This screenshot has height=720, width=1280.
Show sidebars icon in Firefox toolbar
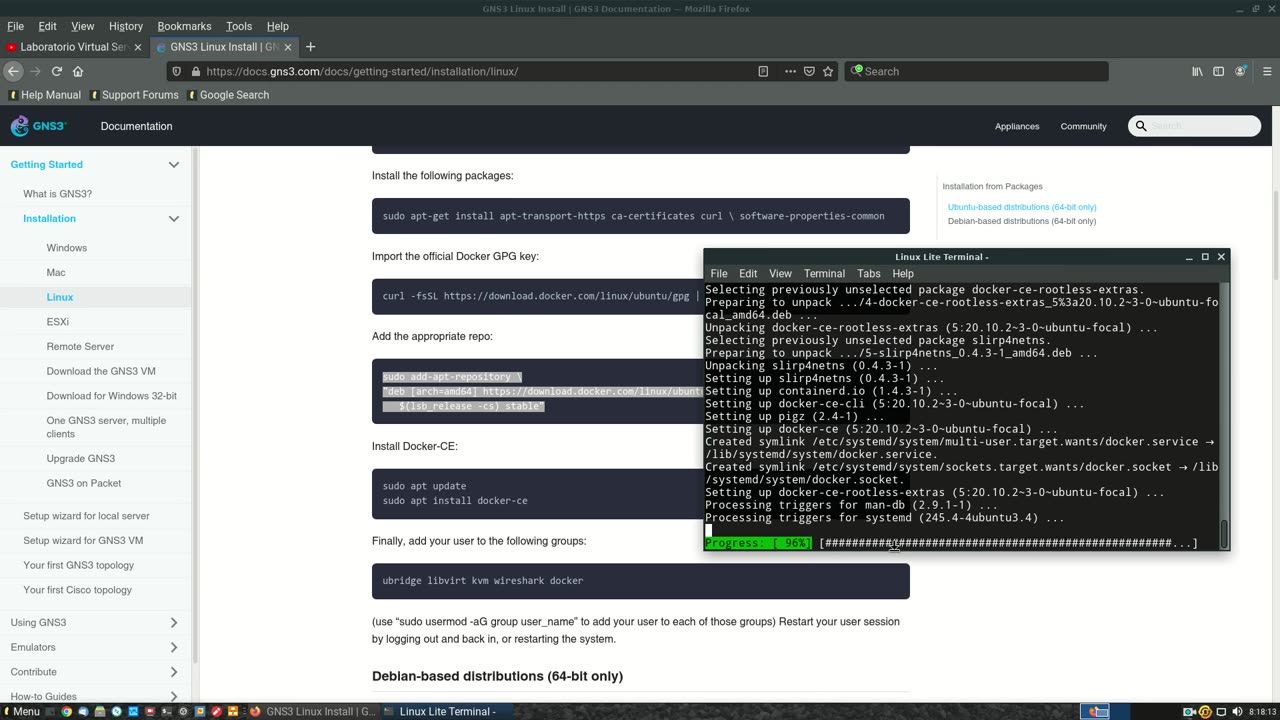click(x=1218, y=71)
